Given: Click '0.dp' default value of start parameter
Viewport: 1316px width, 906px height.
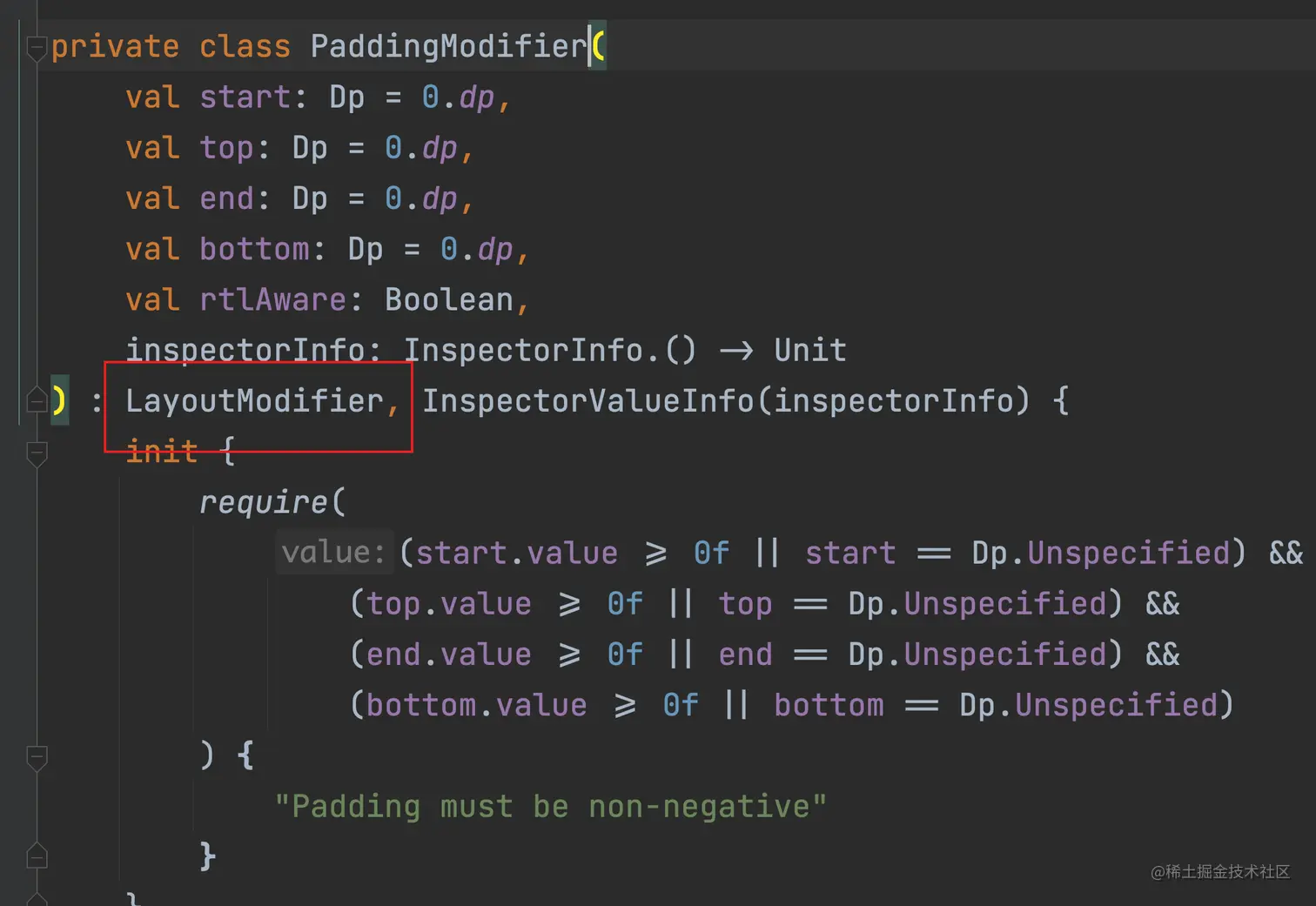Looking at the screenshot, I should (x=458, y=97).
